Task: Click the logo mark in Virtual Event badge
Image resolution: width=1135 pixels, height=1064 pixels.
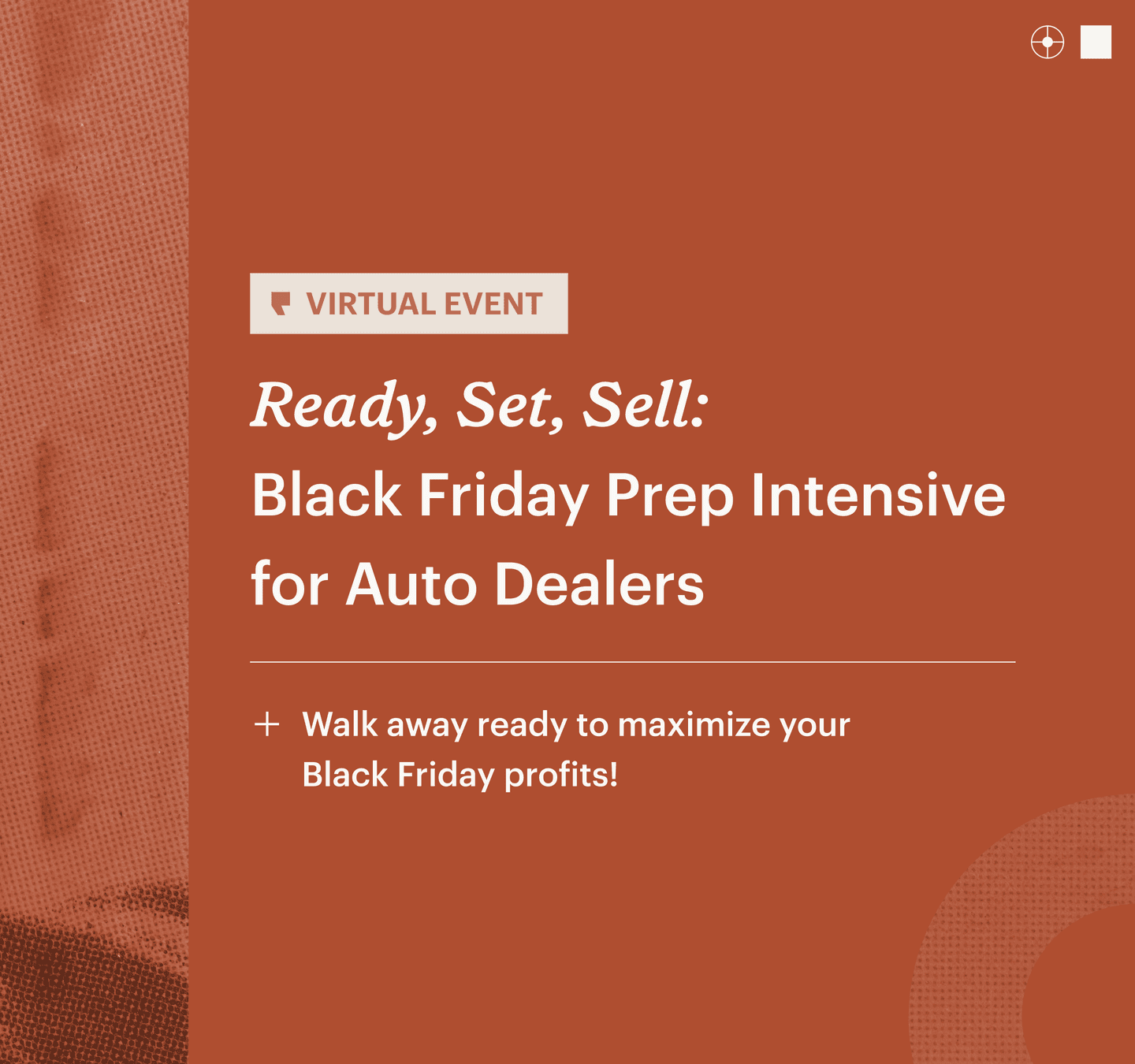Action: (x=281, y=303)
